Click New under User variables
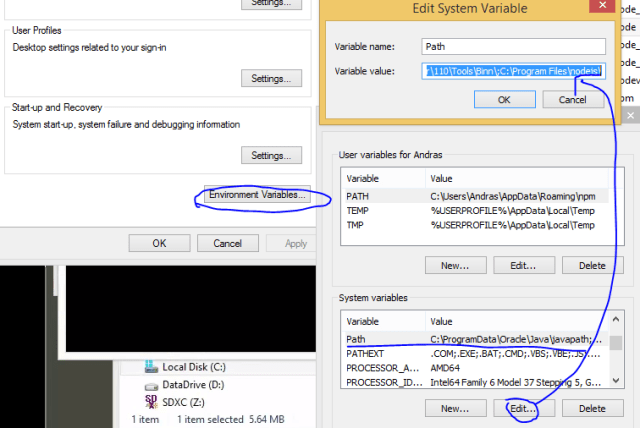 click(455, 265)
